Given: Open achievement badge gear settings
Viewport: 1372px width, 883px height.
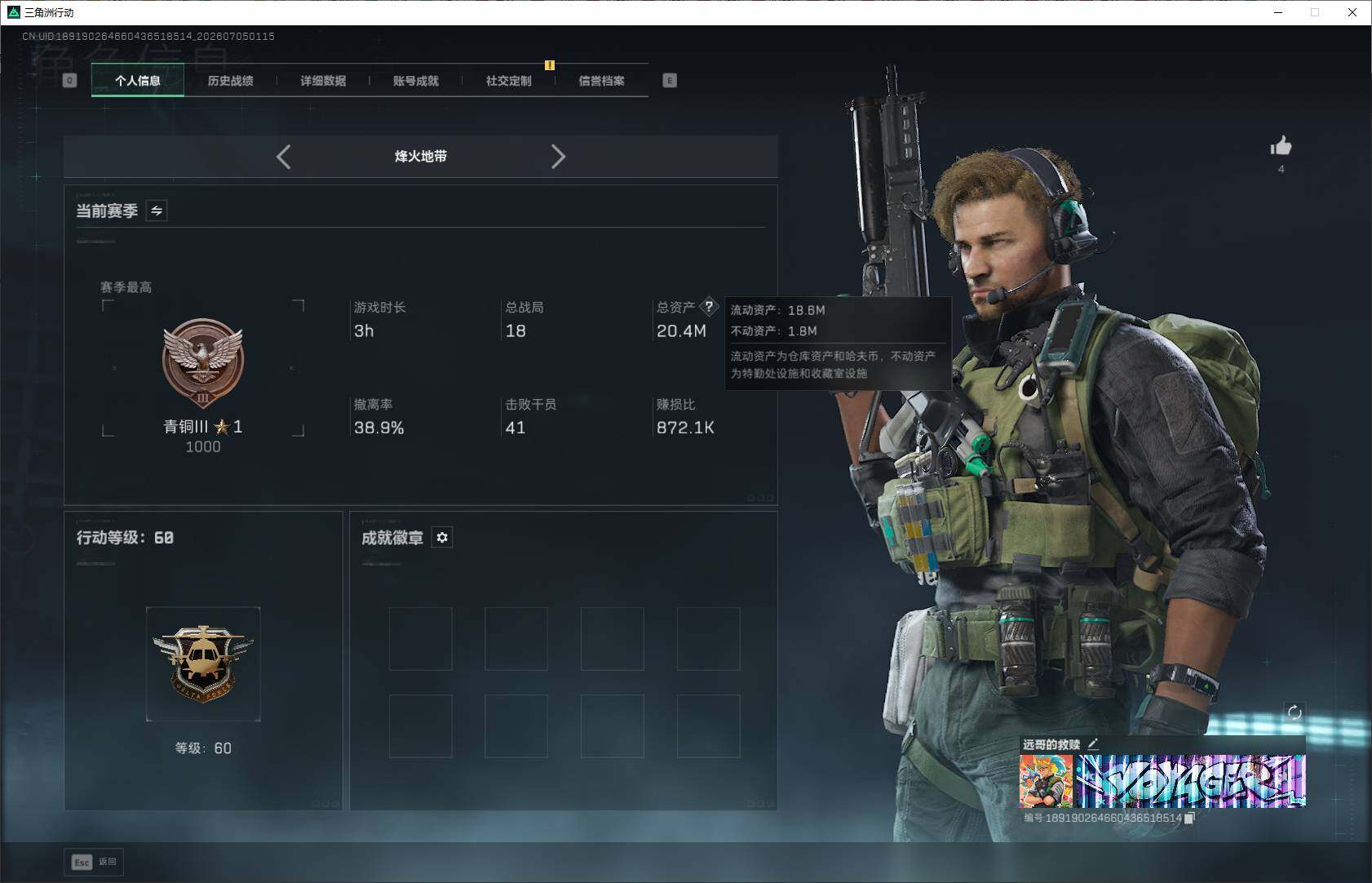Looking at the screenshot, I should coord(442,537).
